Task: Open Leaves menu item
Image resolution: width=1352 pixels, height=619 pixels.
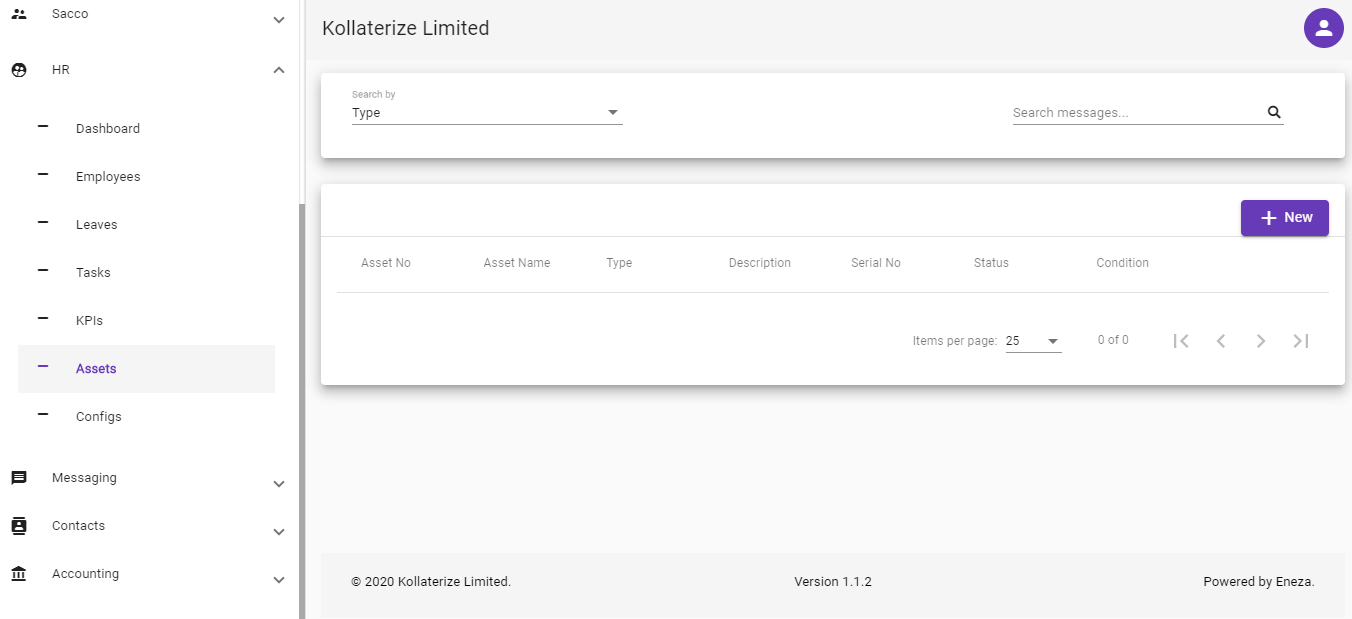Action: pyautogui.click(x=146, y=225)
